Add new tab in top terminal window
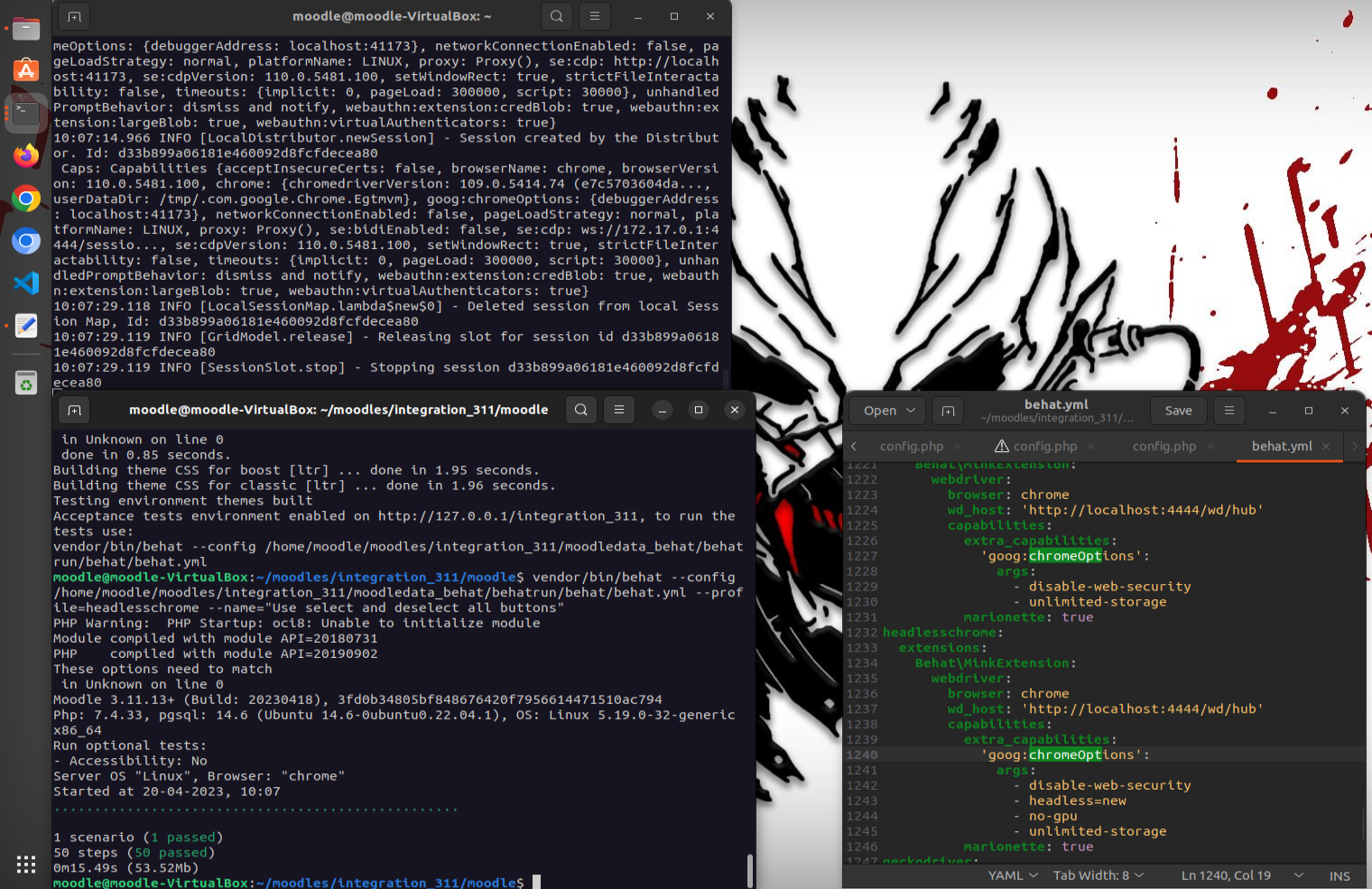Image resolution: width=1372 pixels, height=889 pixels. point(74,16)
